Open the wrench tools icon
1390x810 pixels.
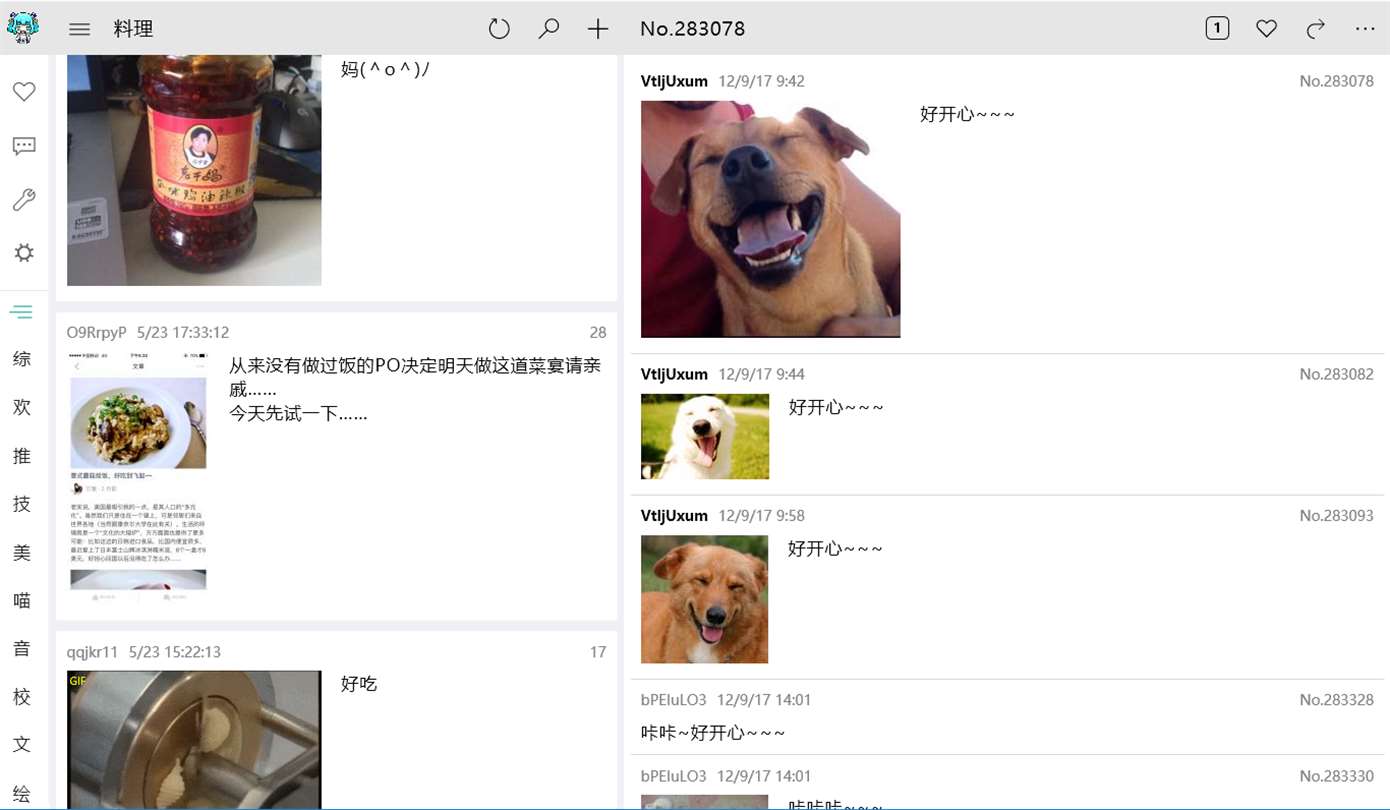(24, 200)
